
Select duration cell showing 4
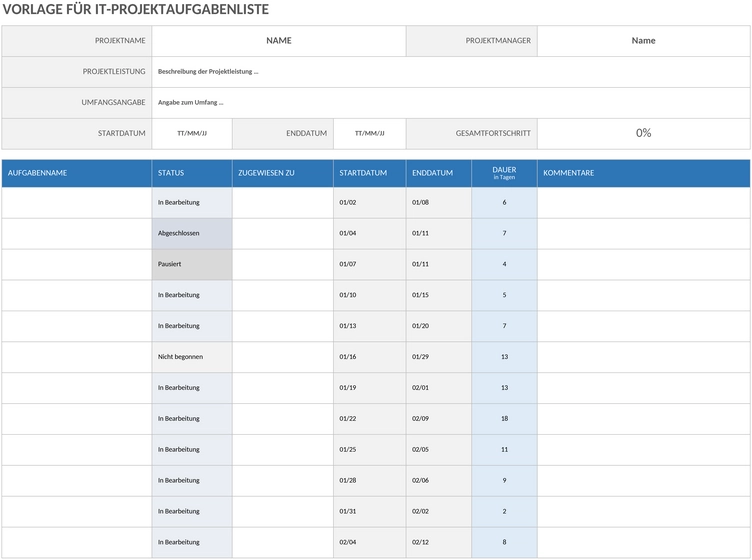pyautogui.click(x=504, y=264)
